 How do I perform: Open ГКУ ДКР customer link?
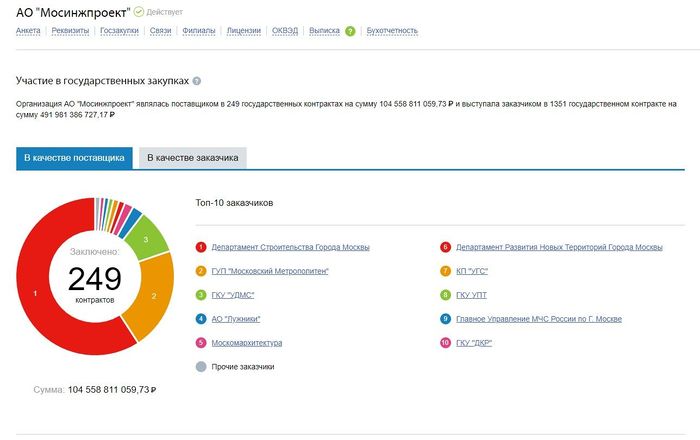474,343
